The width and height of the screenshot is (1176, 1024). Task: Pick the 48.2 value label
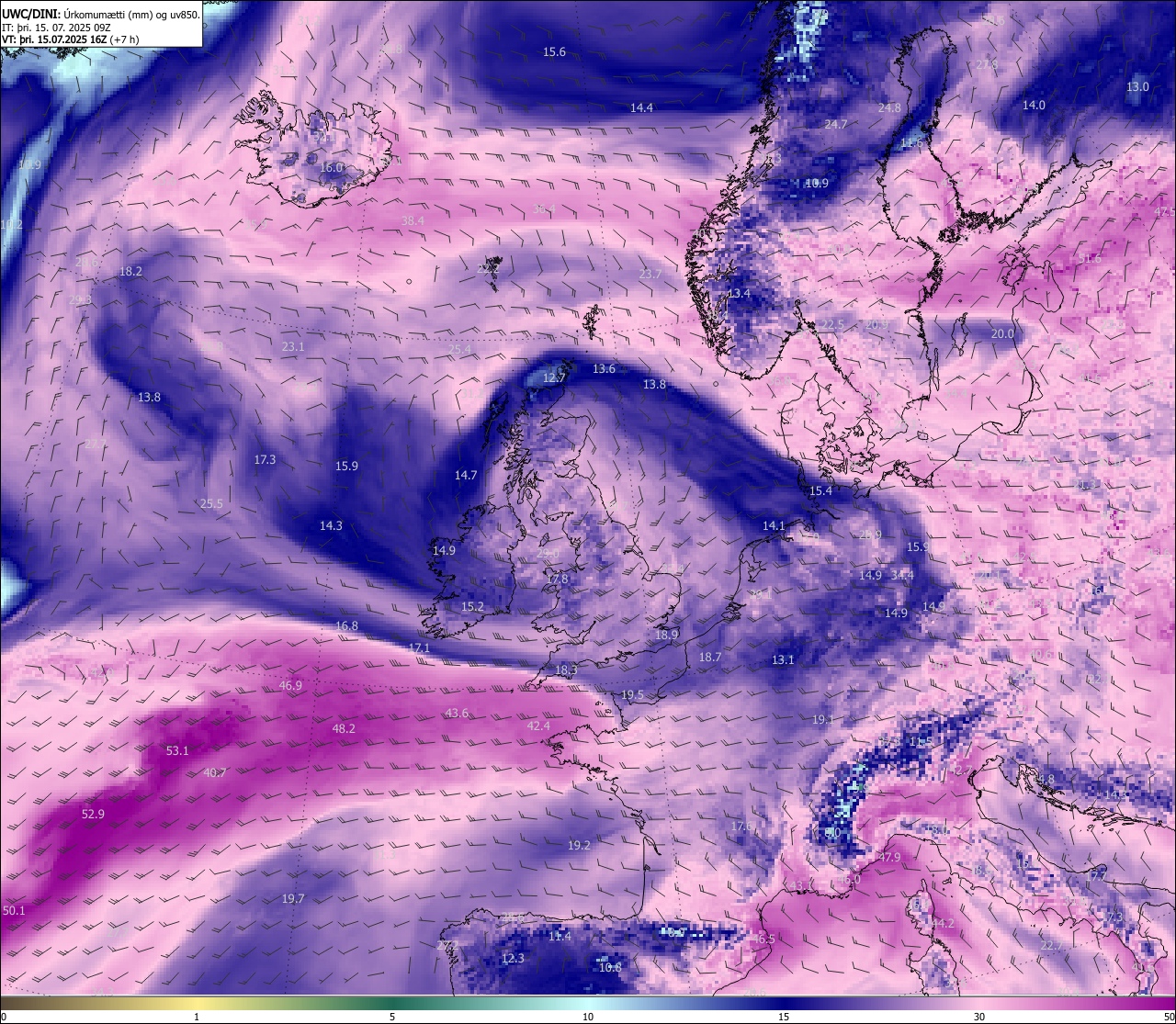click(344, 728)
